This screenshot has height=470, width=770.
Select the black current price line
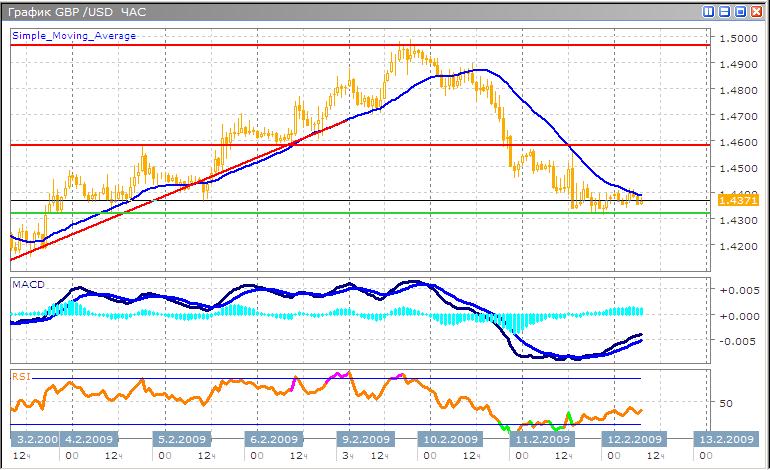click(360, 200)
